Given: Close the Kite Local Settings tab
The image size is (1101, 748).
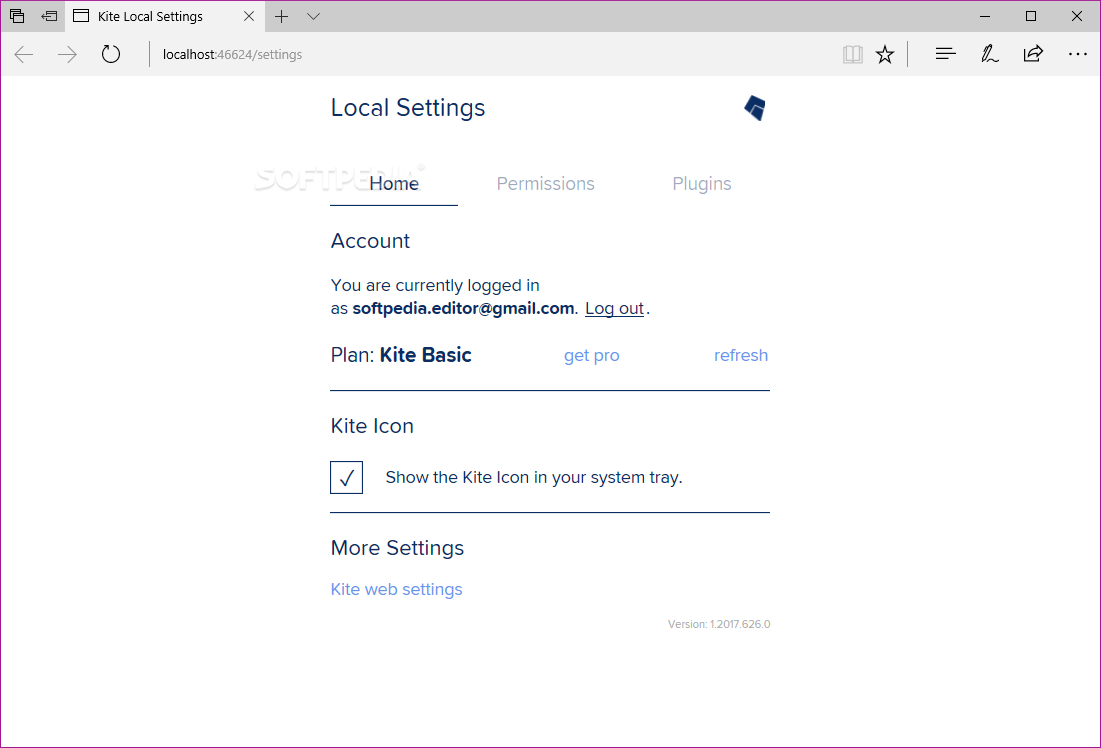Looking at the screenshot, I should (x=249, y=15).
